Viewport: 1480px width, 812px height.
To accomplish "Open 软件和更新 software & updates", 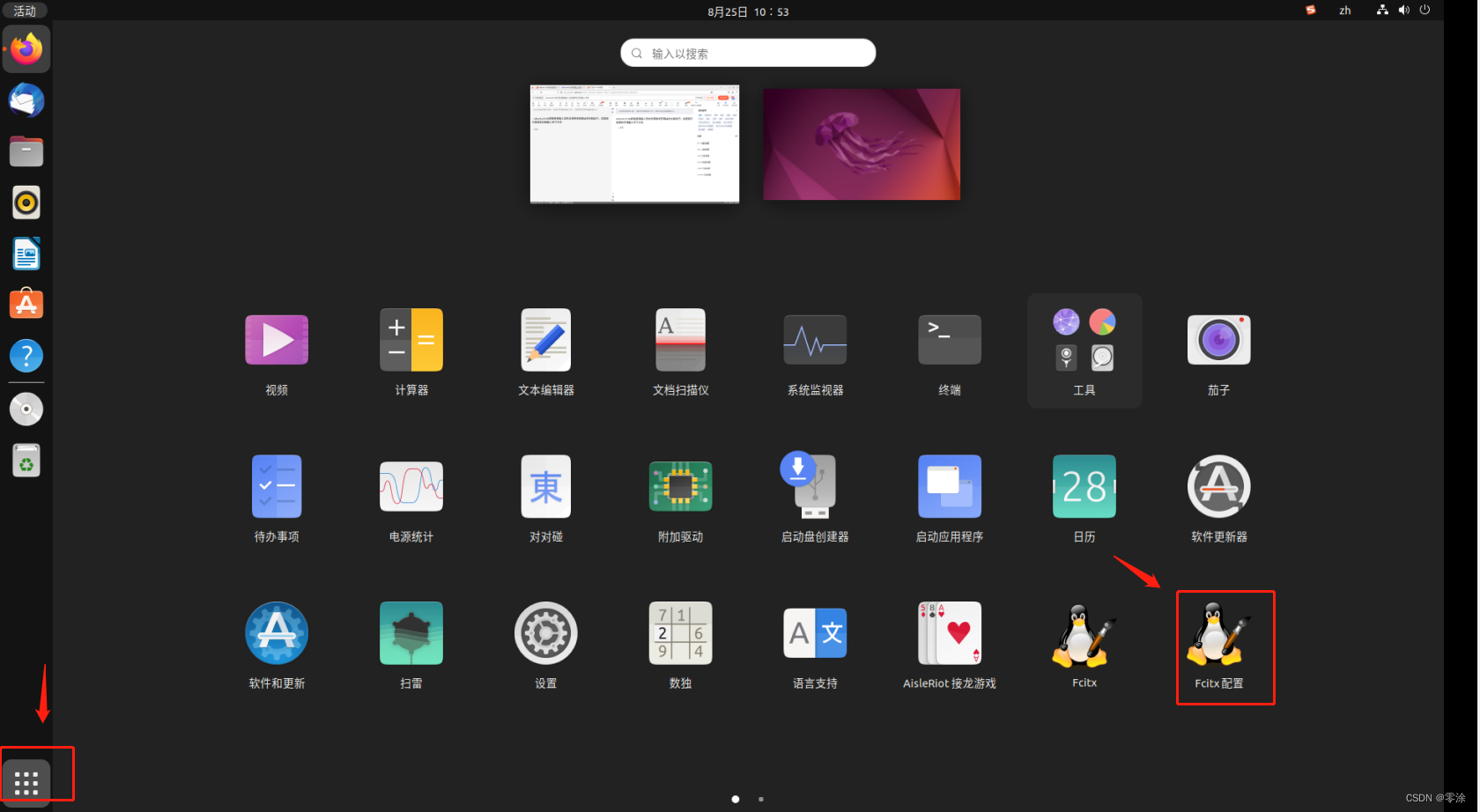I will [277, 633].
